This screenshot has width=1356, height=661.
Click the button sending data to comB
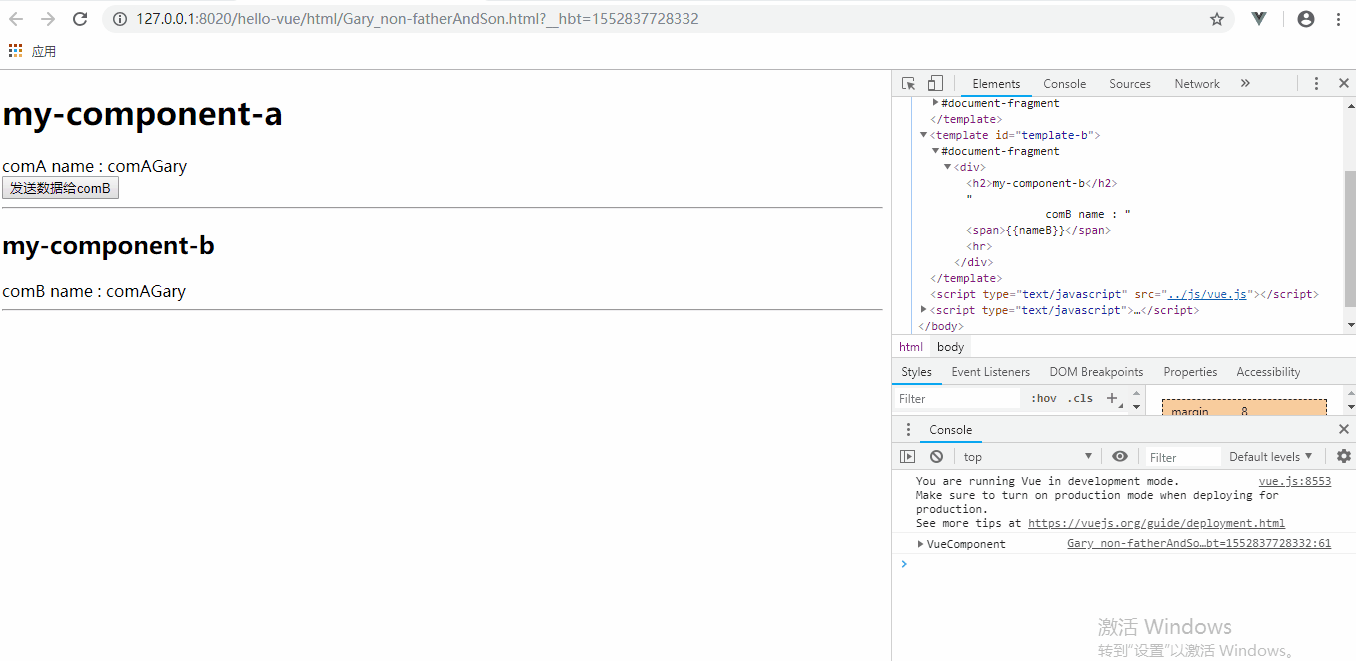(x=60, y=188)
